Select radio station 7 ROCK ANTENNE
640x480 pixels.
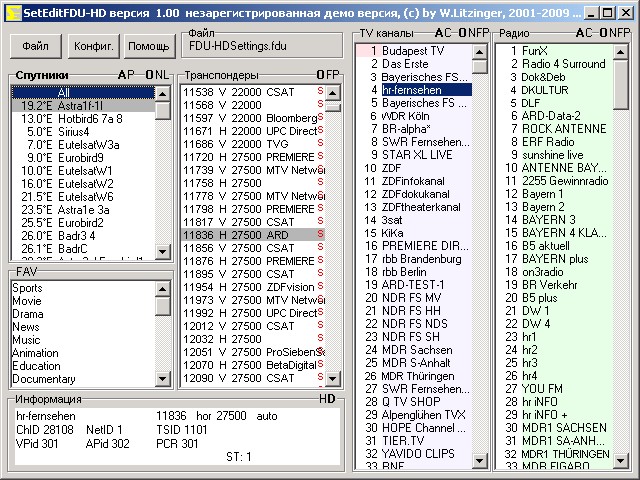555,129
